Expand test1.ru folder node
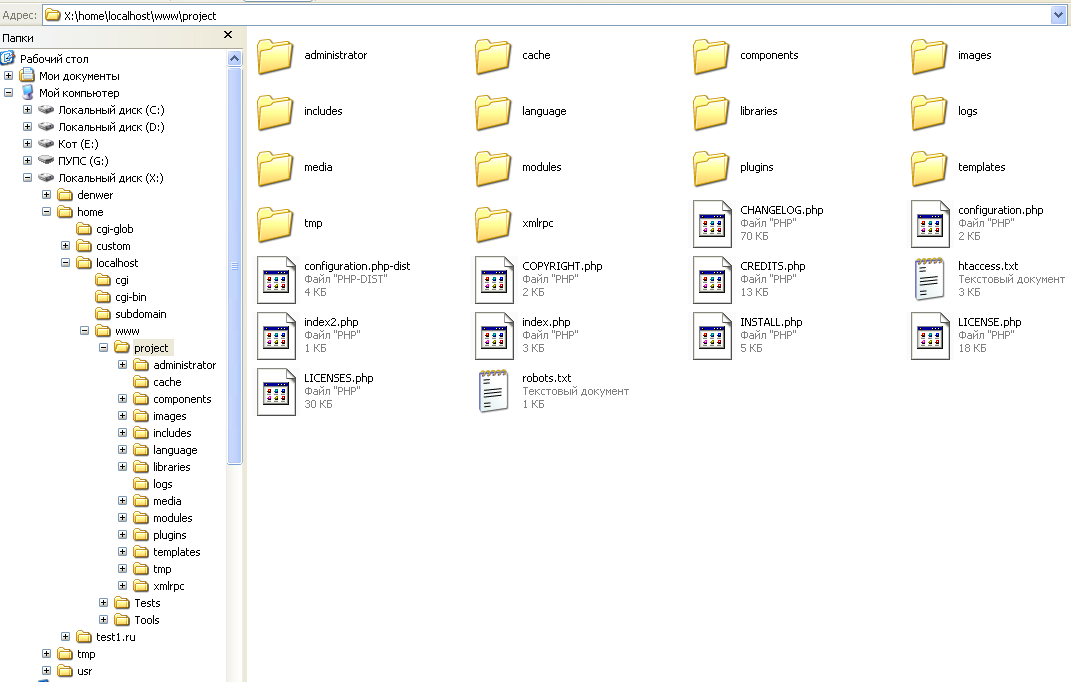This screenshot has height=682, width=1071. pyautogui.click(x=66, y=637)
